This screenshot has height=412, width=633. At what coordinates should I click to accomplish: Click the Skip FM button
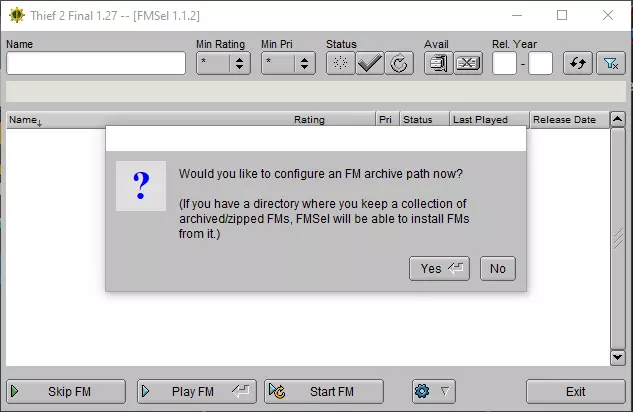pyautogui.click(x=66, y=391)
